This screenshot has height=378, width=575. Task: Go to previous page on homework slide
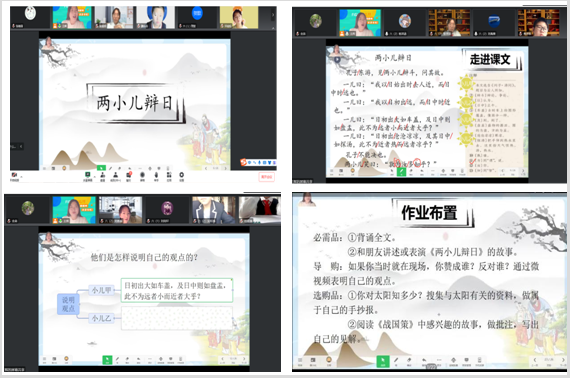(x=535, y=360)
